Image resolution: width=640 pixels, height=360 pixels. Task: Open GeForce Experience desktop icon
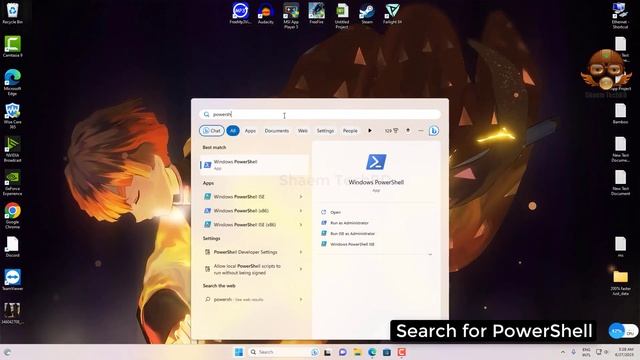(12, 183)
